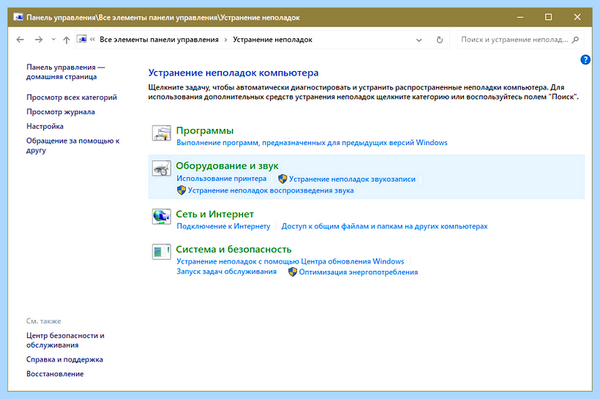
Task: Open Центр безопасности и обслуживания
Action: click(65, 340)
